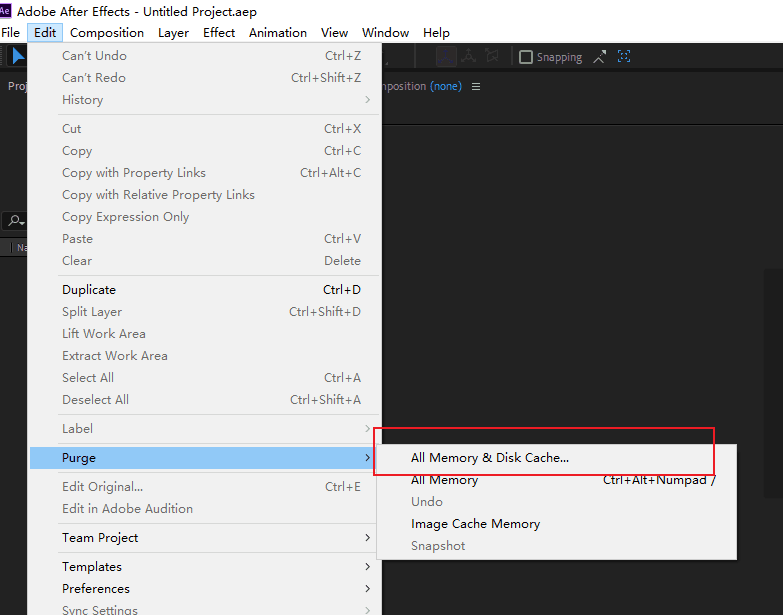Click the Project panel search magnifier icon

15,220
